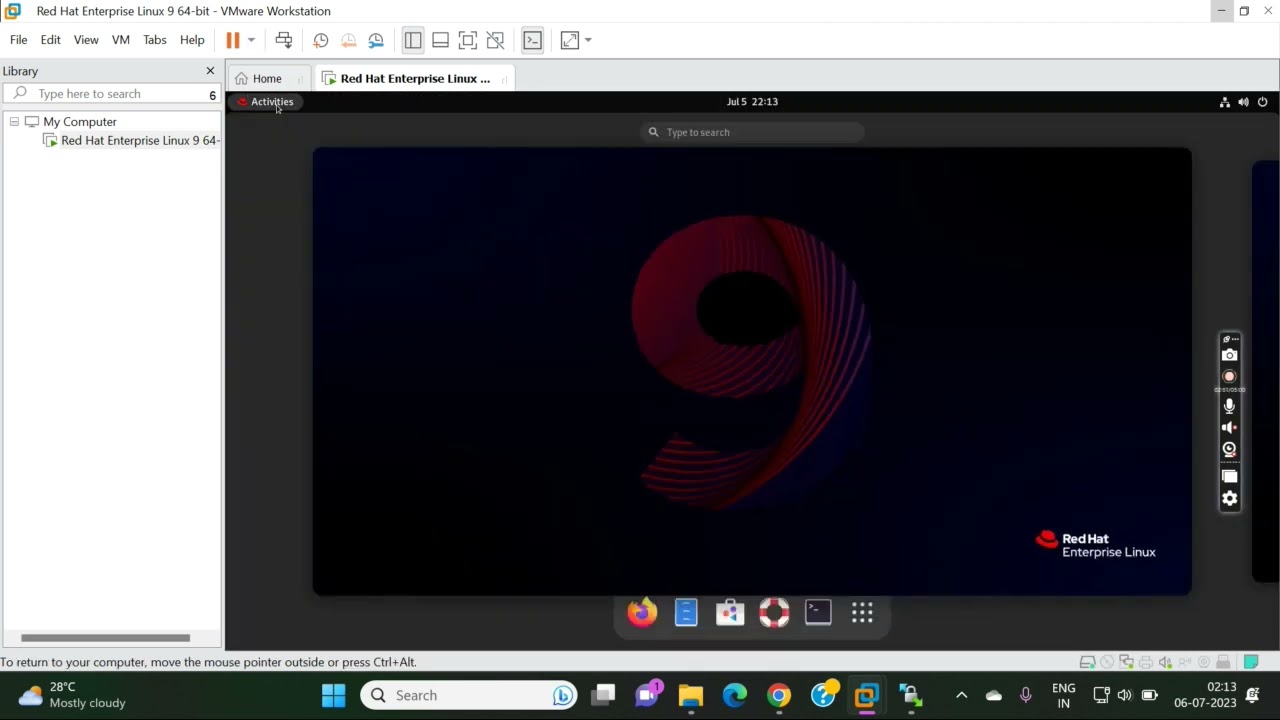Screen dimensions: 1280x720
Task: Toggle Unity mode icon
Action: pos(495,40)
